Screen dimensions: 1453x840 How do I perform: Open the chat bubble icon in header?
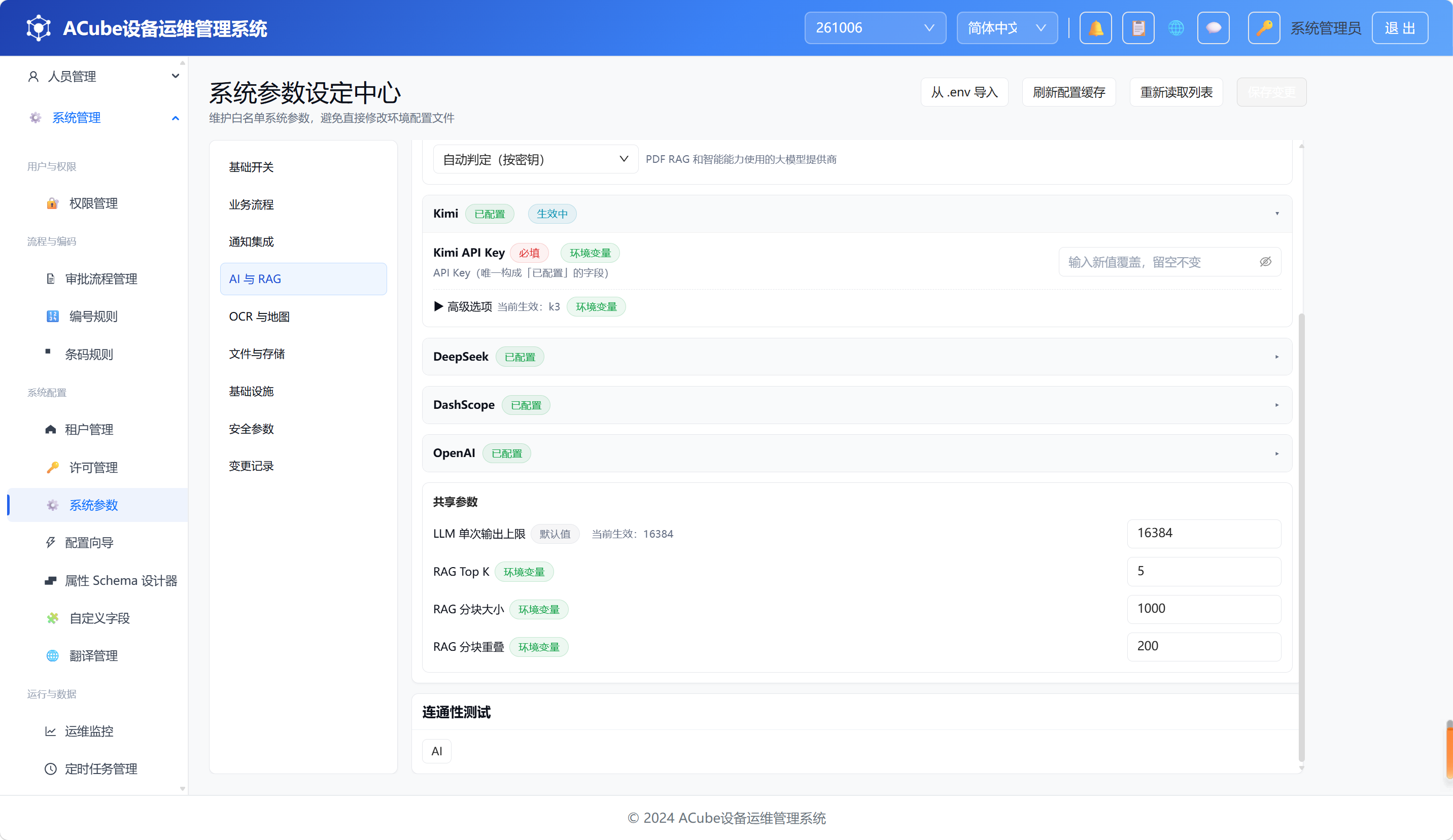1213,28
